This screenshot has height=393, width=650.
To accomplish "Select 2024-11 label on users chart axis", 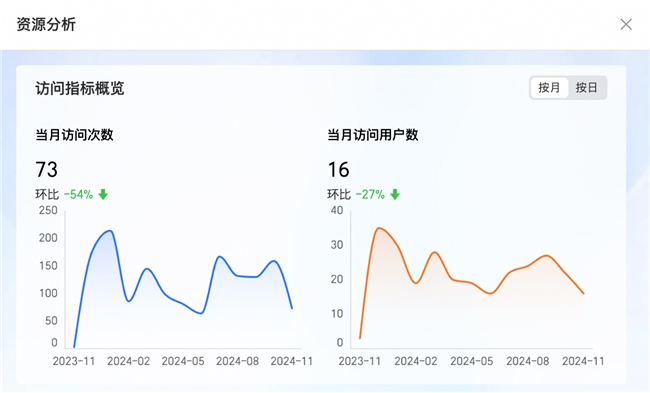I will point(583,361).
